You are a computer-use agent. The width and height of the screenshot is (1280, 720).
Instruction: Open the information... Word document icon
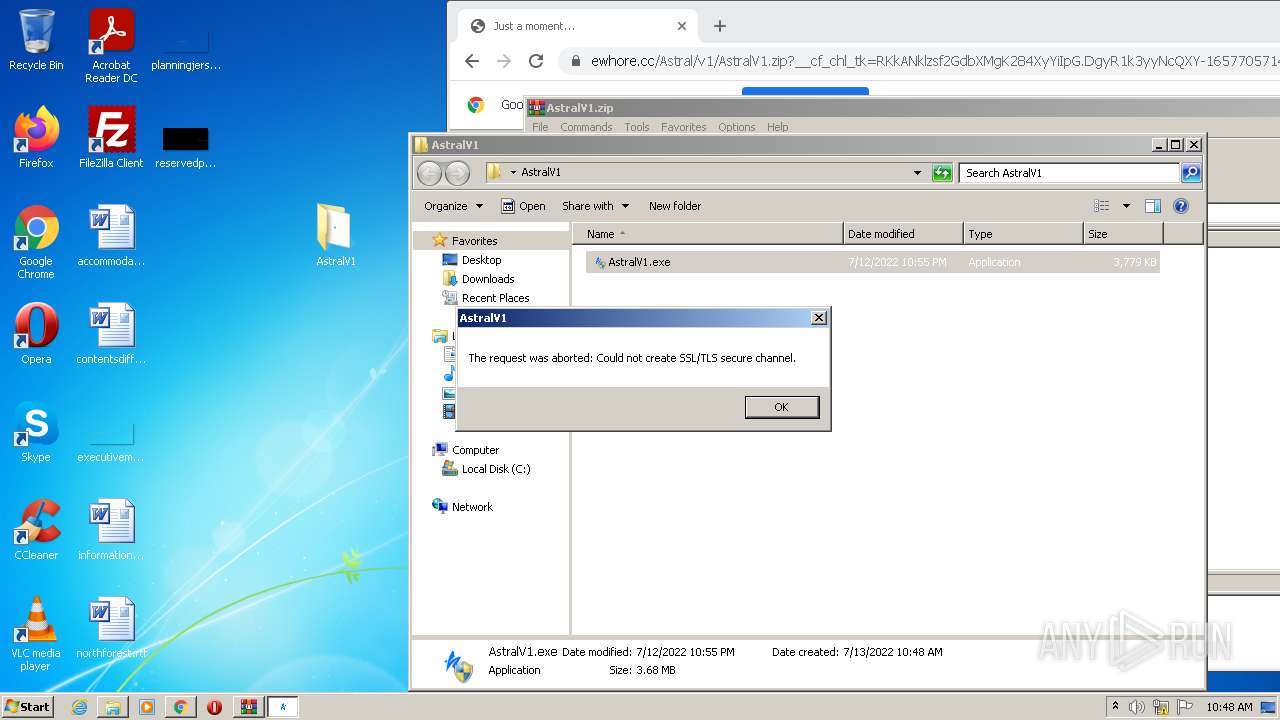[111, 530]
